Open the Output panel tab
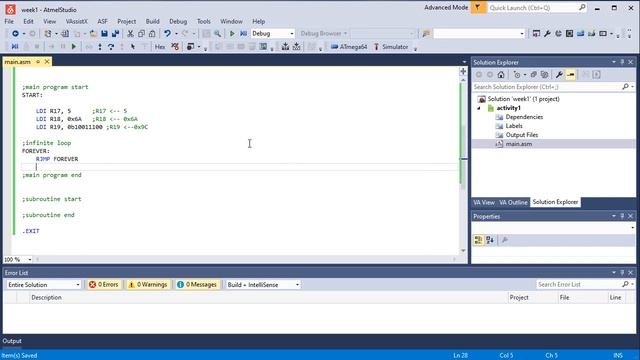Screen dimensions: 640x360 click(x=12, y=341)
